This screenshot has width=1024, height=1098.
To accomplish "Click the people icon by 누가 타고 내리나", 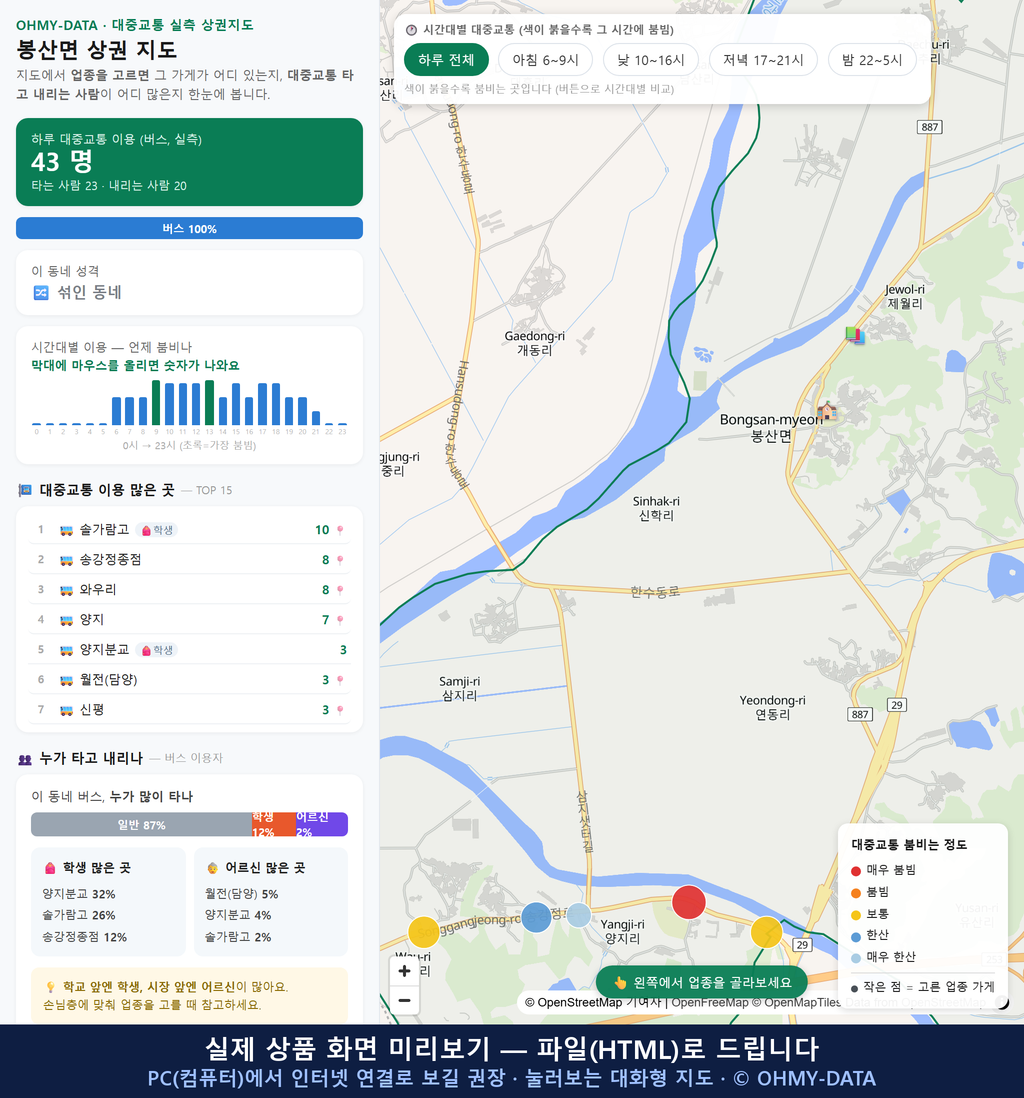I will point(25,759).
